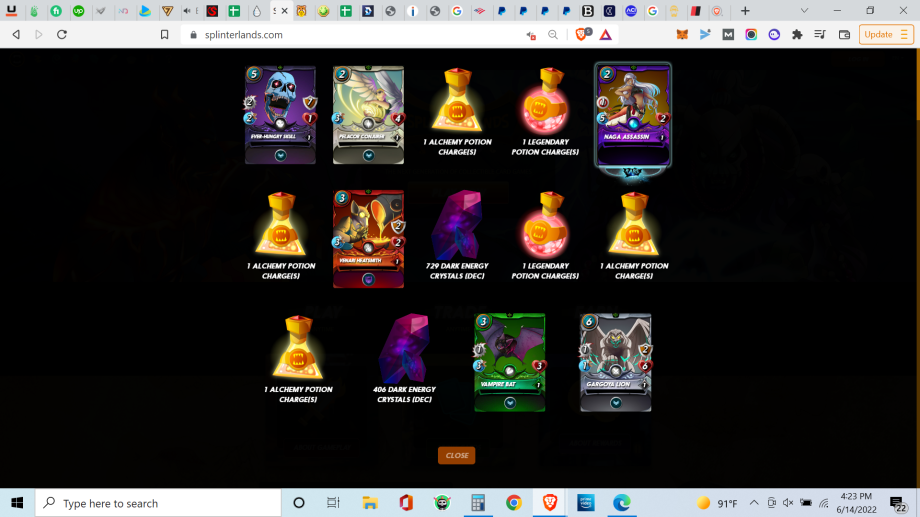Open the Brave Rewards triangle icon

pyautogui.click(x=606, y=35)
